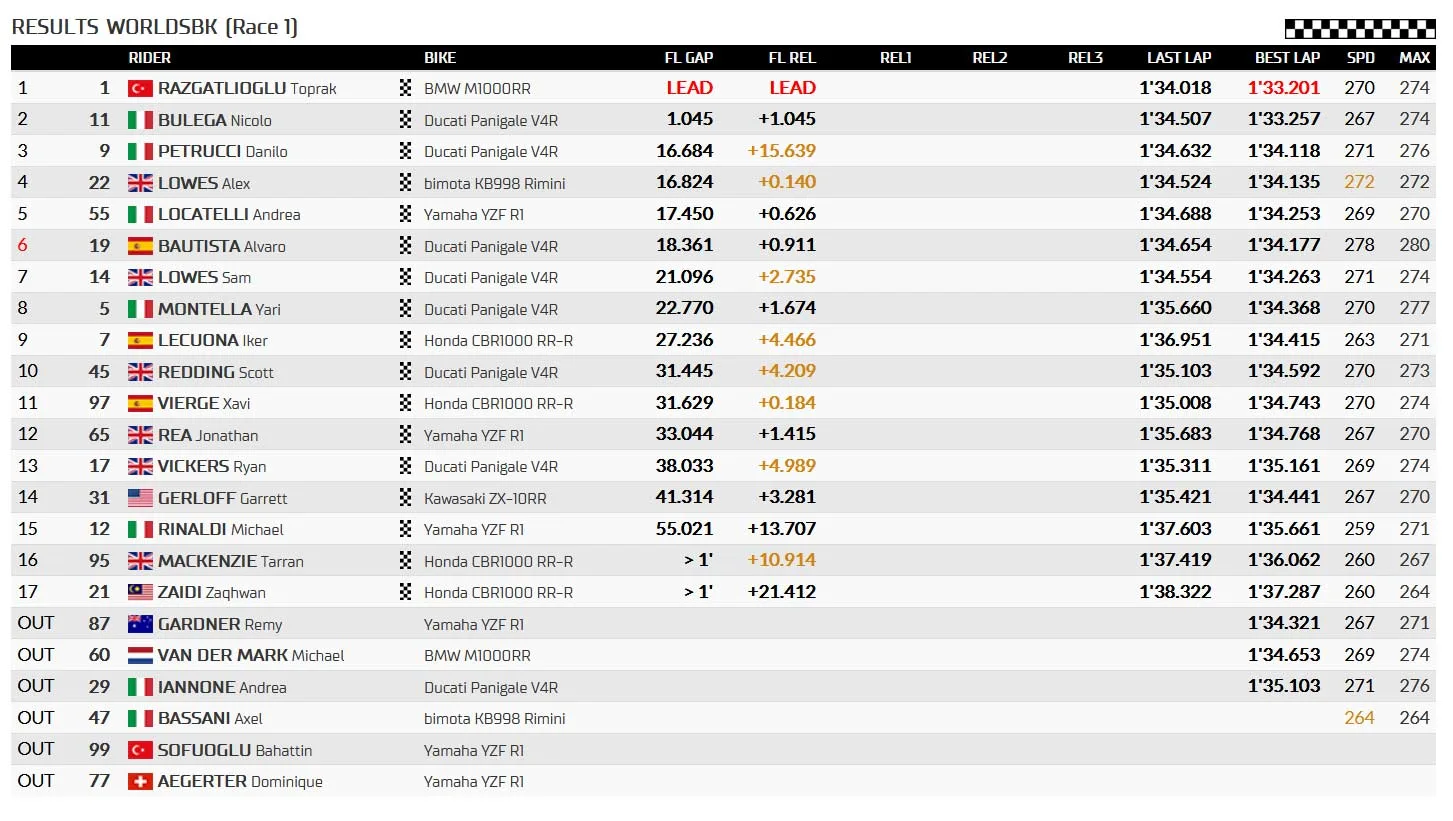Click the Swiss flag beside Aegerter
Image resolution: width=1453 pixels, height=821 pixels.
140,781
